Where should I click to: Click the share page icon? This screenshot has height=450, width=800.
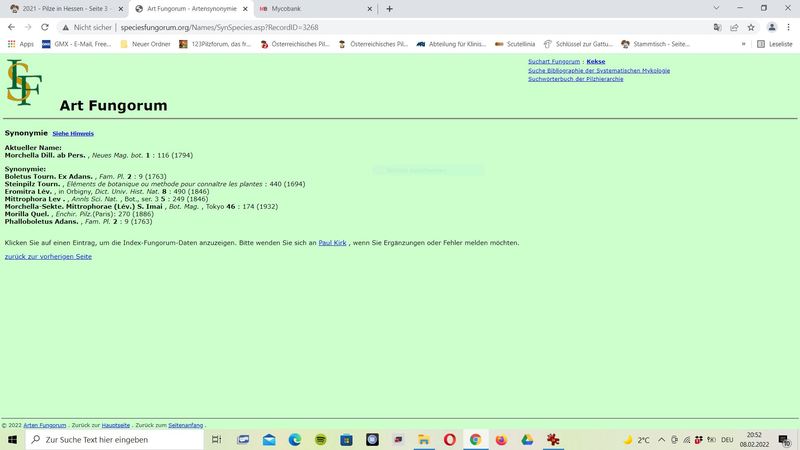point(734,28)
